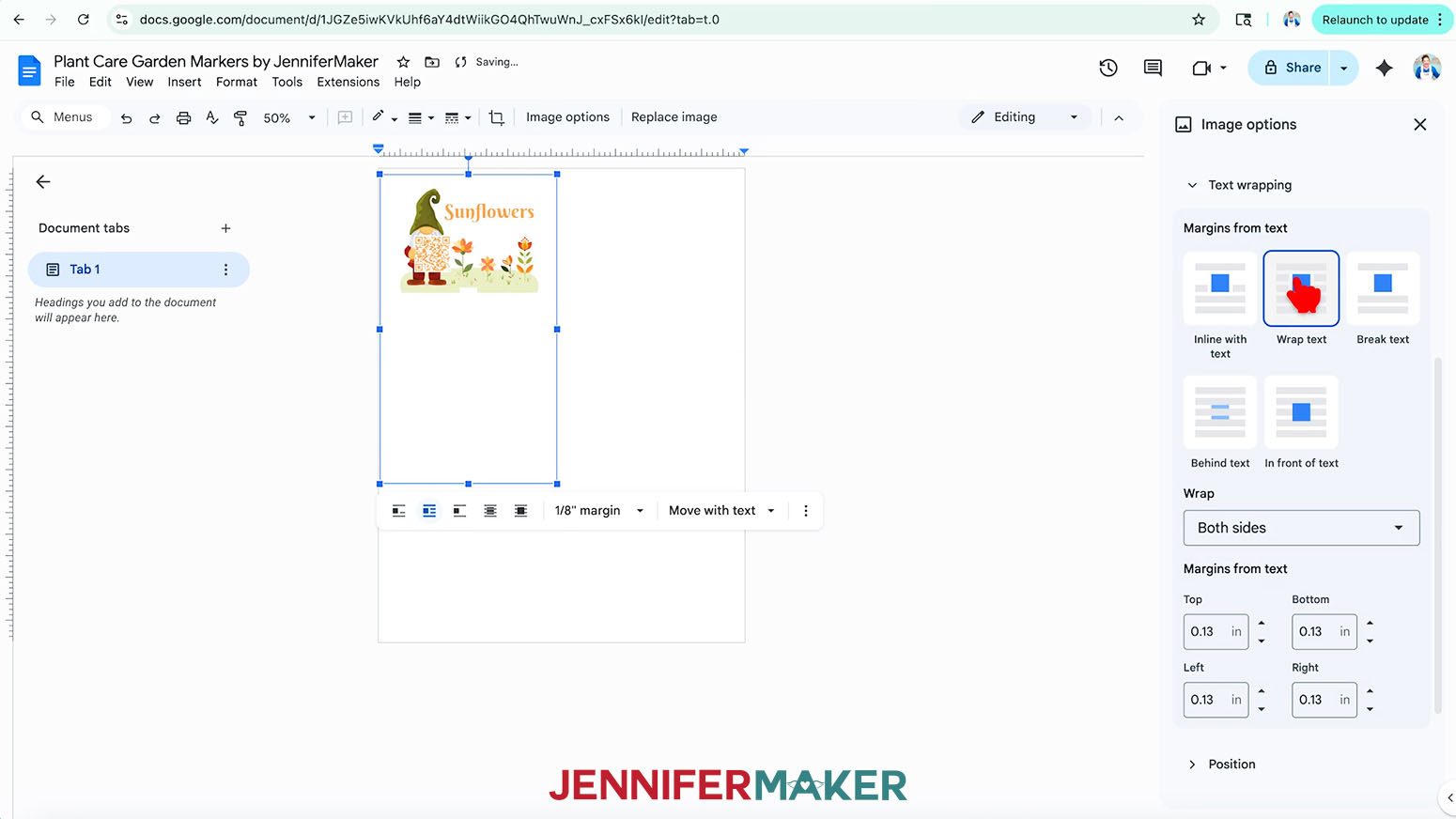This screenshot has width=1456, height=819.
Task: Open Share options dropdown arrow
Action: pyautogui.click(x=1343, y=68)
